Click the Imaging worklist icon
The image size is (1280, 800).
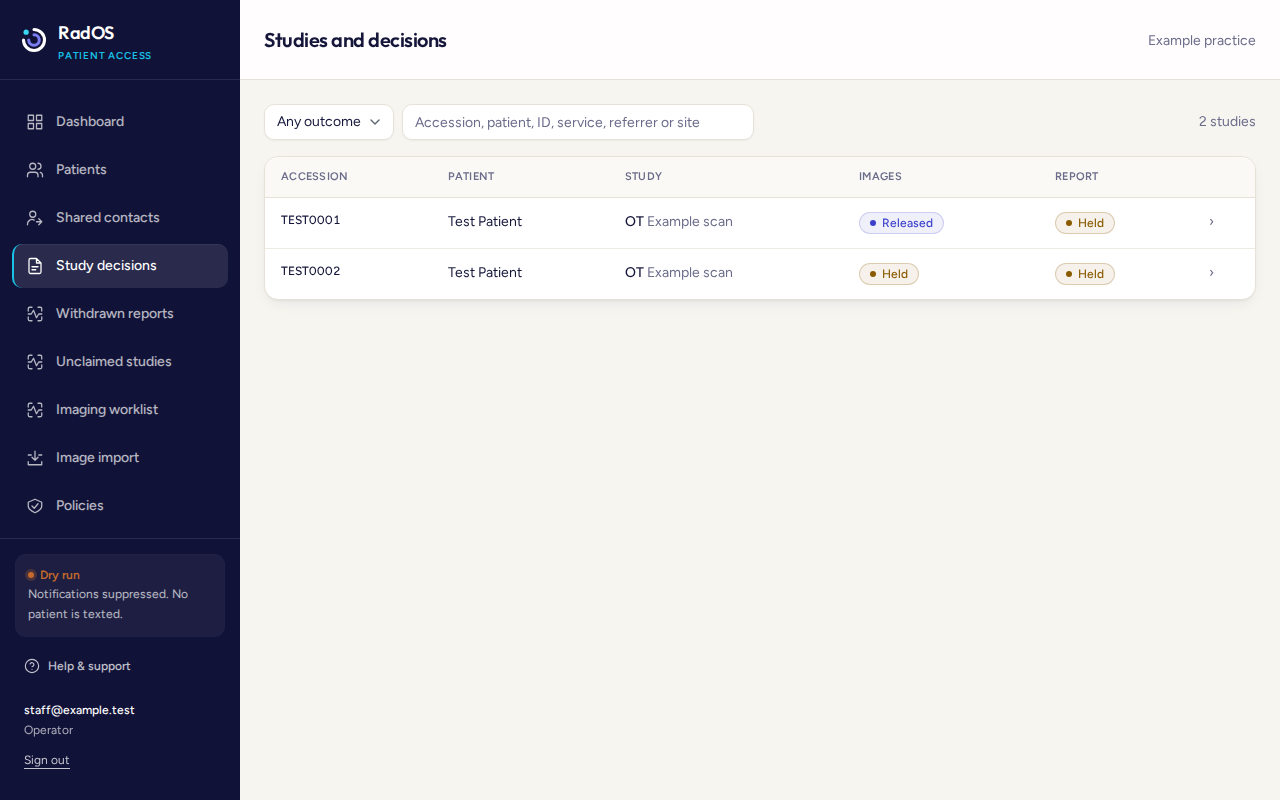[x=35, y=410]
